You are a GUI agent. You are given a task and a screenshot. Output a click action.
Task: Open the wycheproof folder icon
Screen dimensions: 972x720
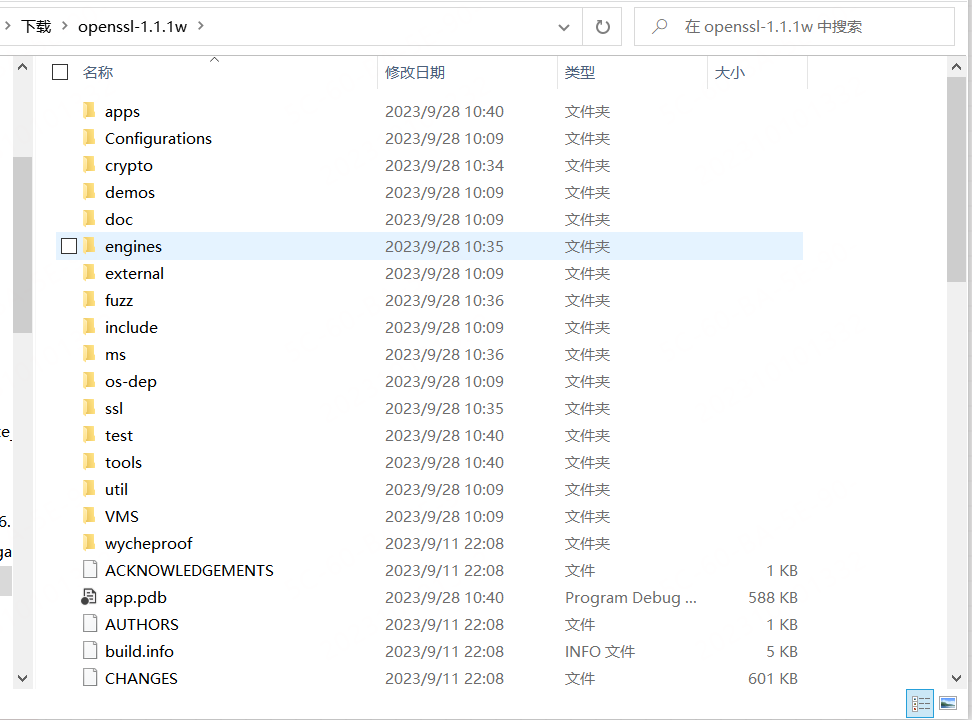point(89,543)
